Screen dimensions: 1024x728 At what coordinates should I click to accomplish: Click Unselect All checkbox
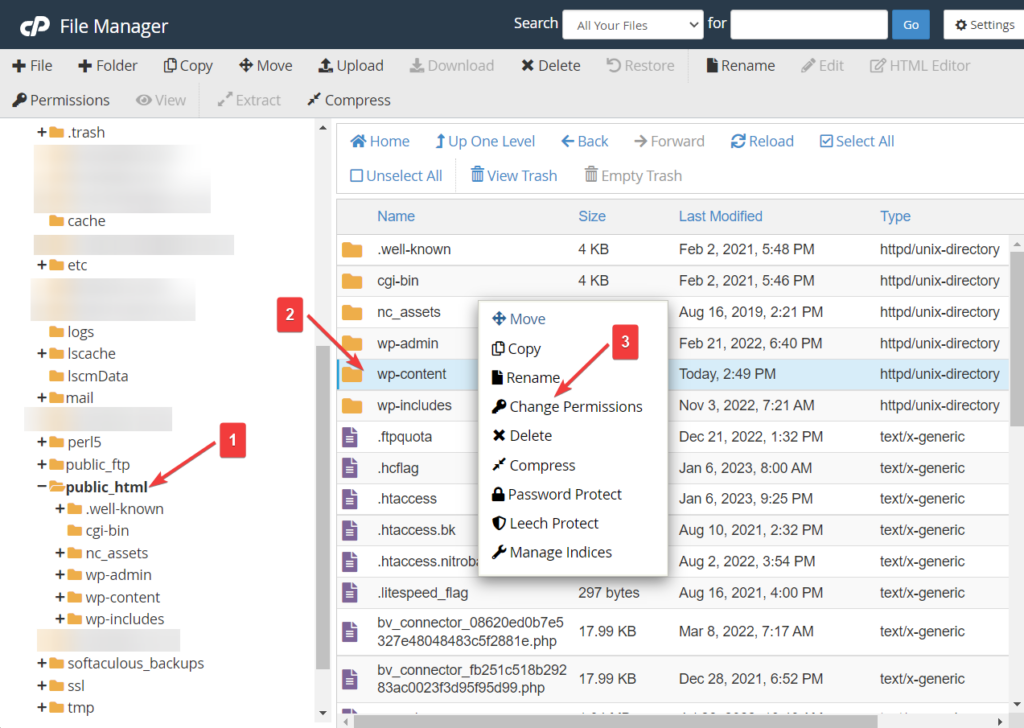click(x=396, y=176)
